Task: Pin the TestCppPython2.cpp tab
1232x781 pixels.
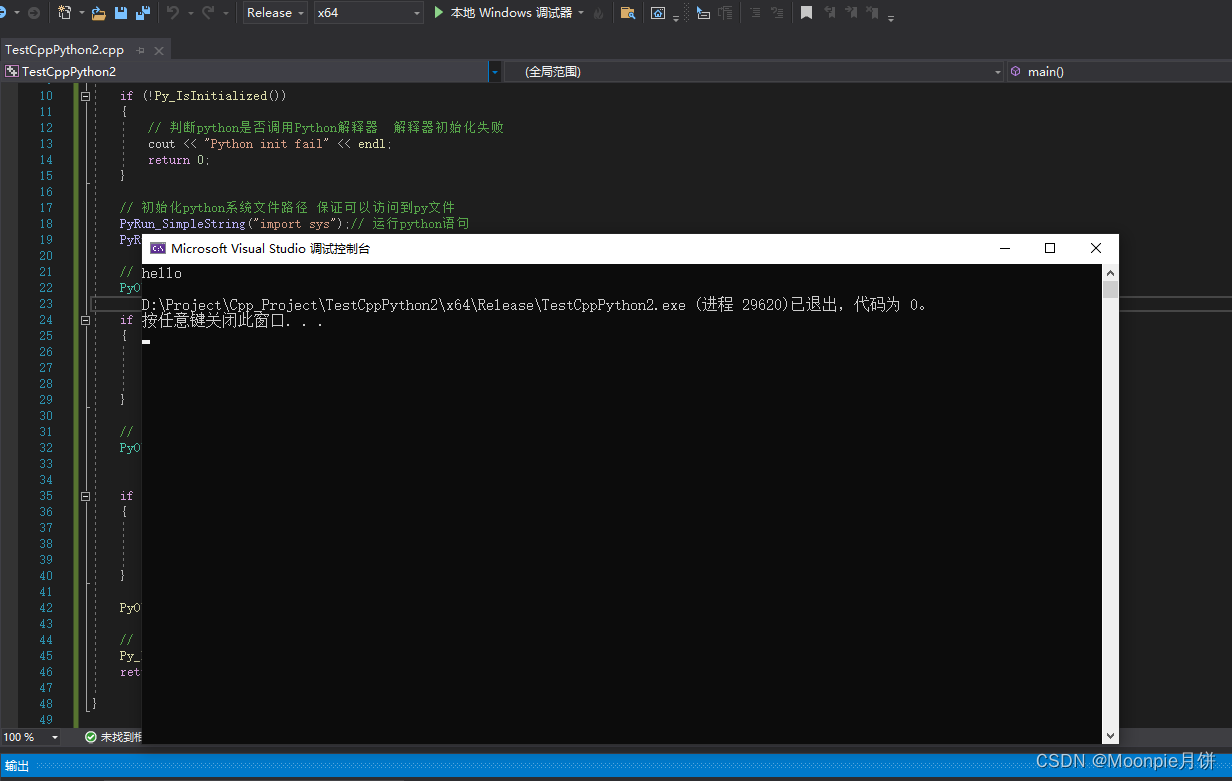Action: (141, 49)
